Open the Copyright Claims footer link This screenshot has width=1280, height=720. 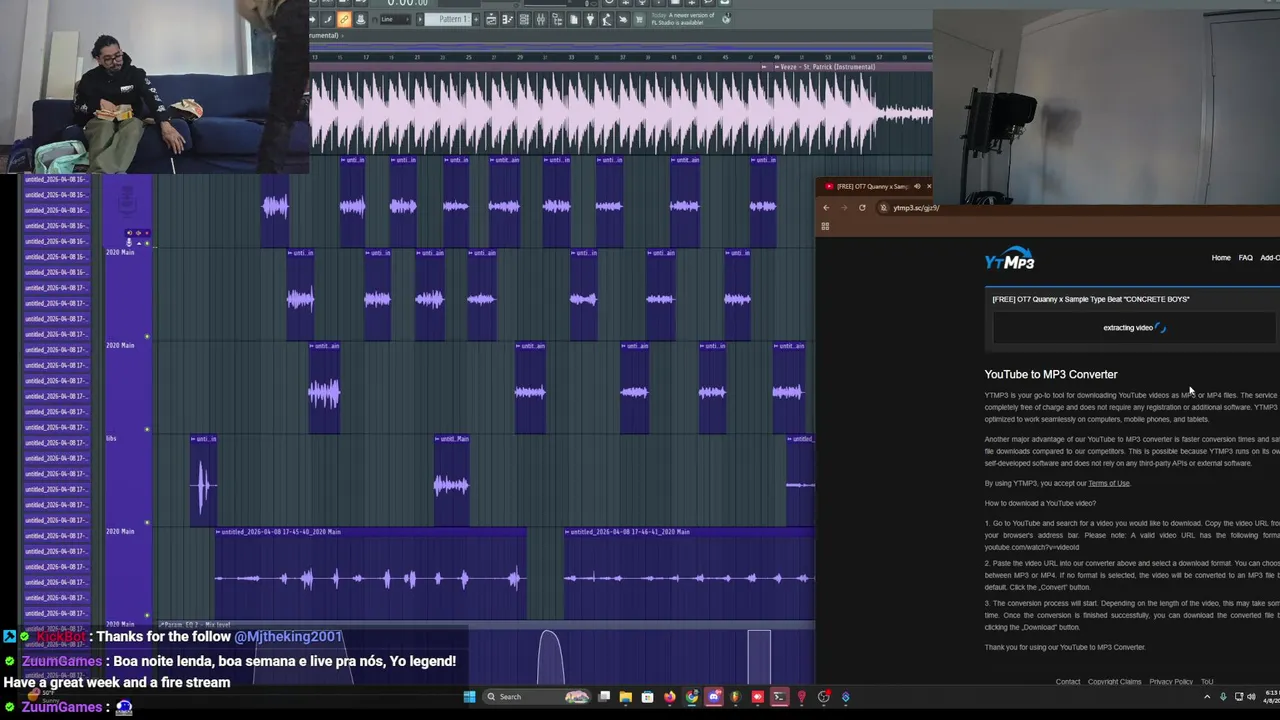click(x=1114, y=682)
